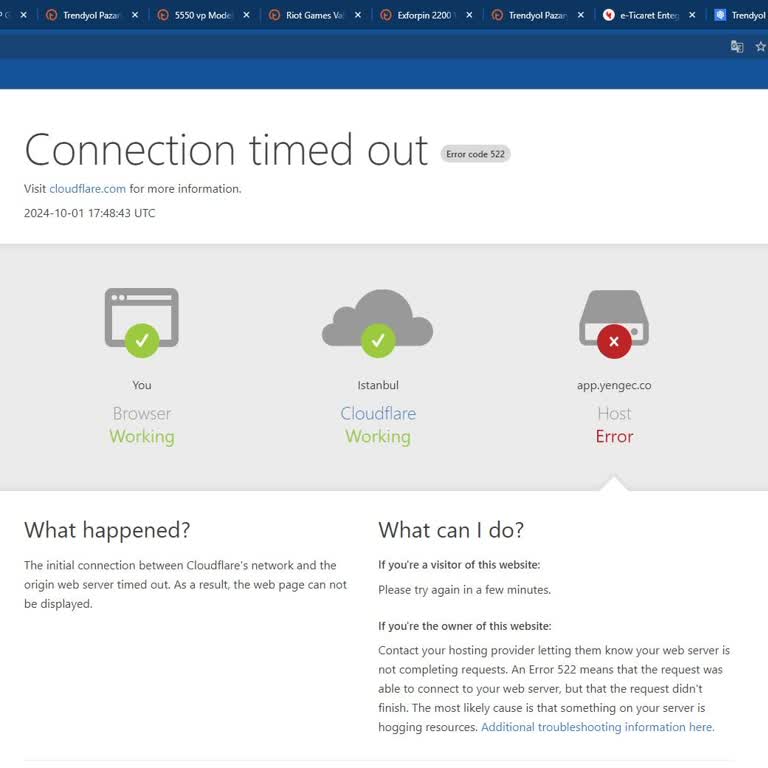Image resolution: width=768 pixels, height=768 pixels.
Task: Open Additional troubleshooting information here link
Action: [597, 727]
